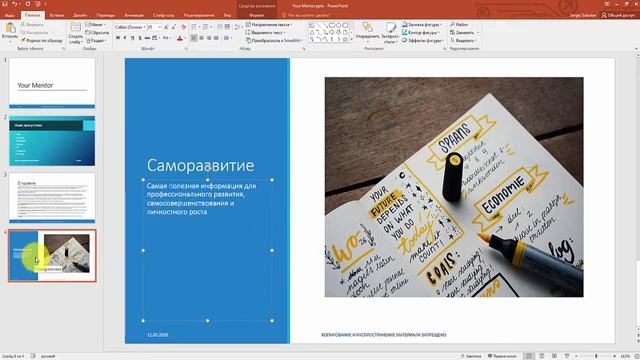
Task: Clear all text formatting
Action: (183, 27)
